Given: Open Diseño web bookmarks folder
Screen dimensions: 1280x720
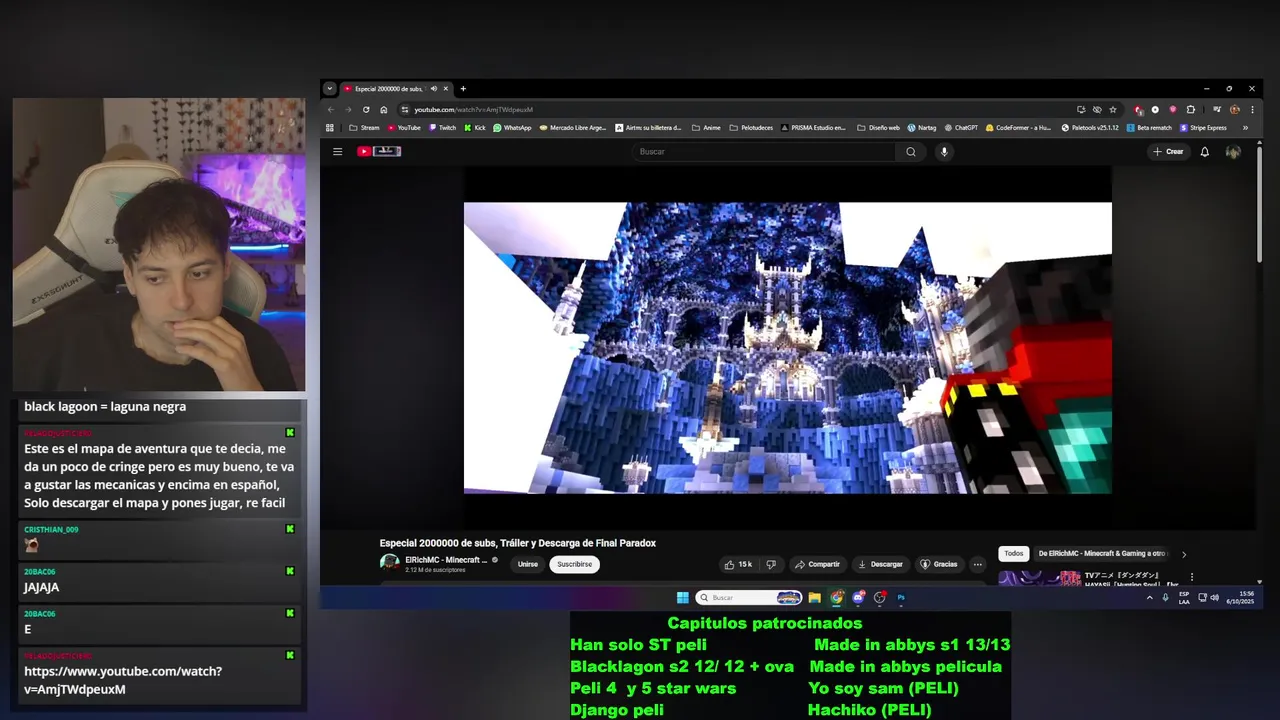Looking at the screenshot, I should [x=878, y=128].
